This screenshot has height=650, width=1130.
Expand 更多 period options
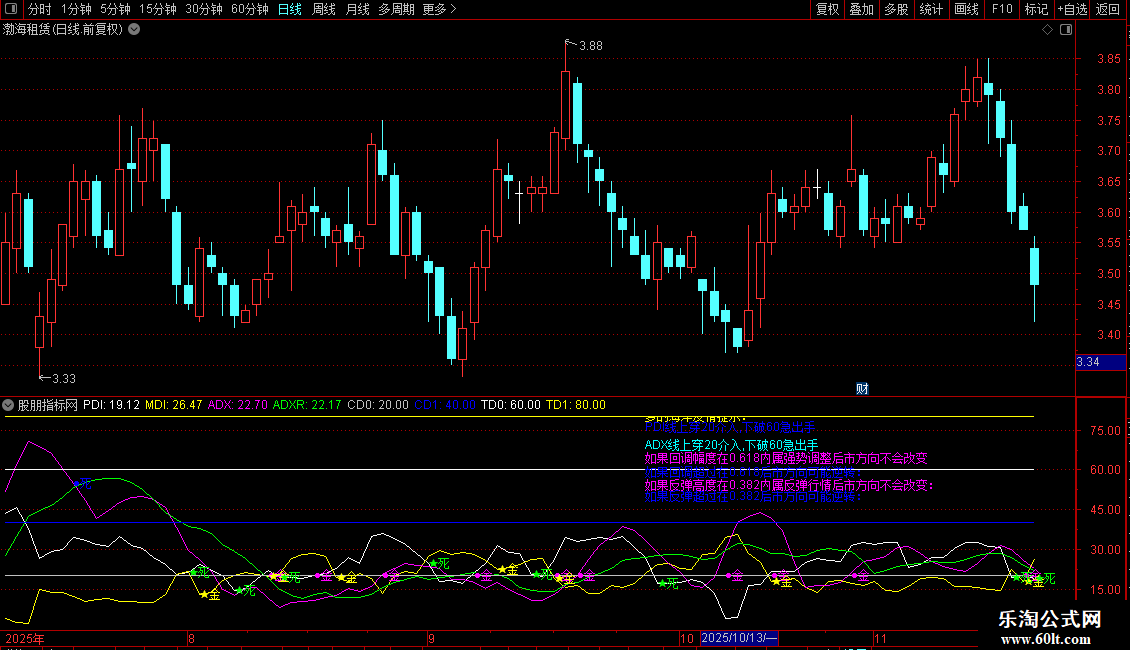pyautogui.click(x=439, y=10)
